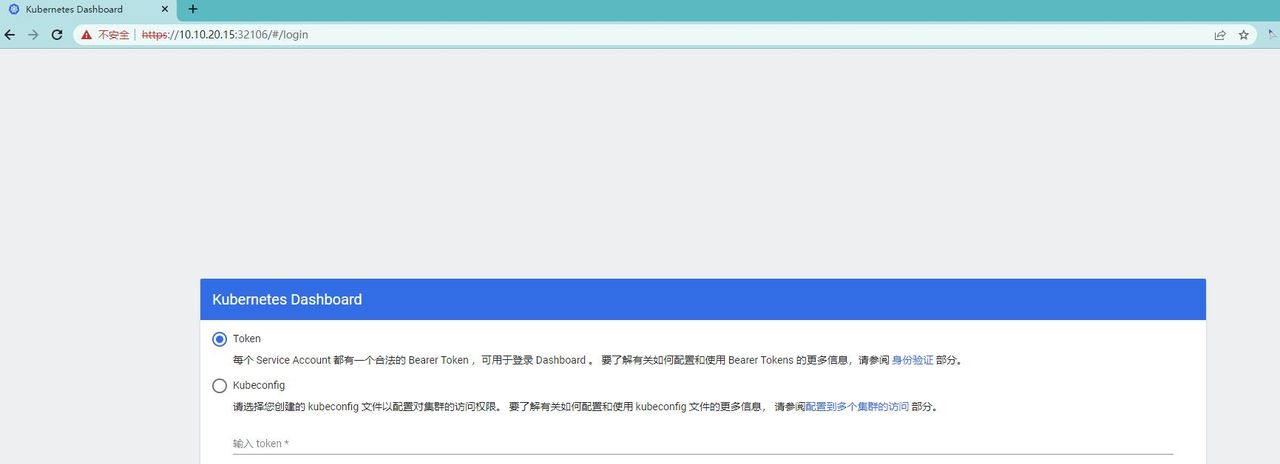The height and width of the screenshot is (464, 1280).
Task: Select the Token radio button
Action: point(220,339)
